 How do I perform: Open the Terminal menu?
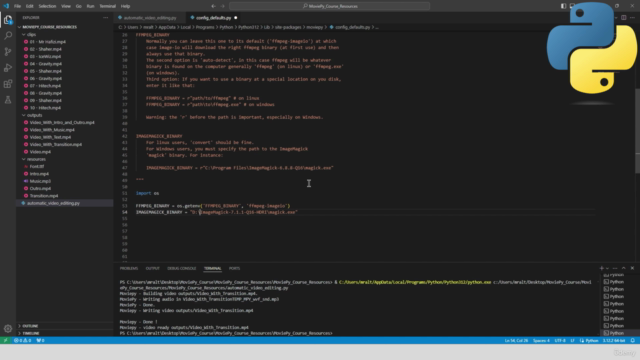point(107,6)
